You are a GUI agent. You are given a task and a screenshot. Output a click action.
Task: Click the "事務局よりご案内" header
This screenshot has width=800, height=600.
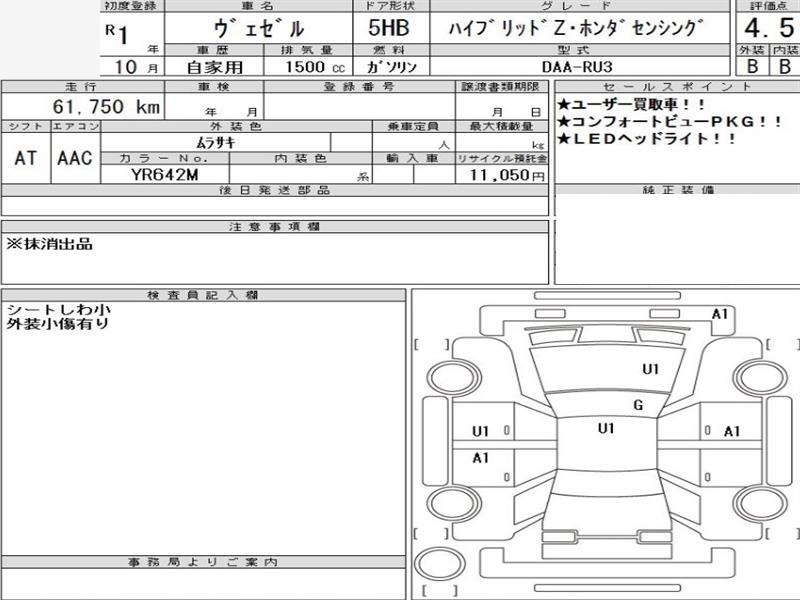tap(203, 562)
